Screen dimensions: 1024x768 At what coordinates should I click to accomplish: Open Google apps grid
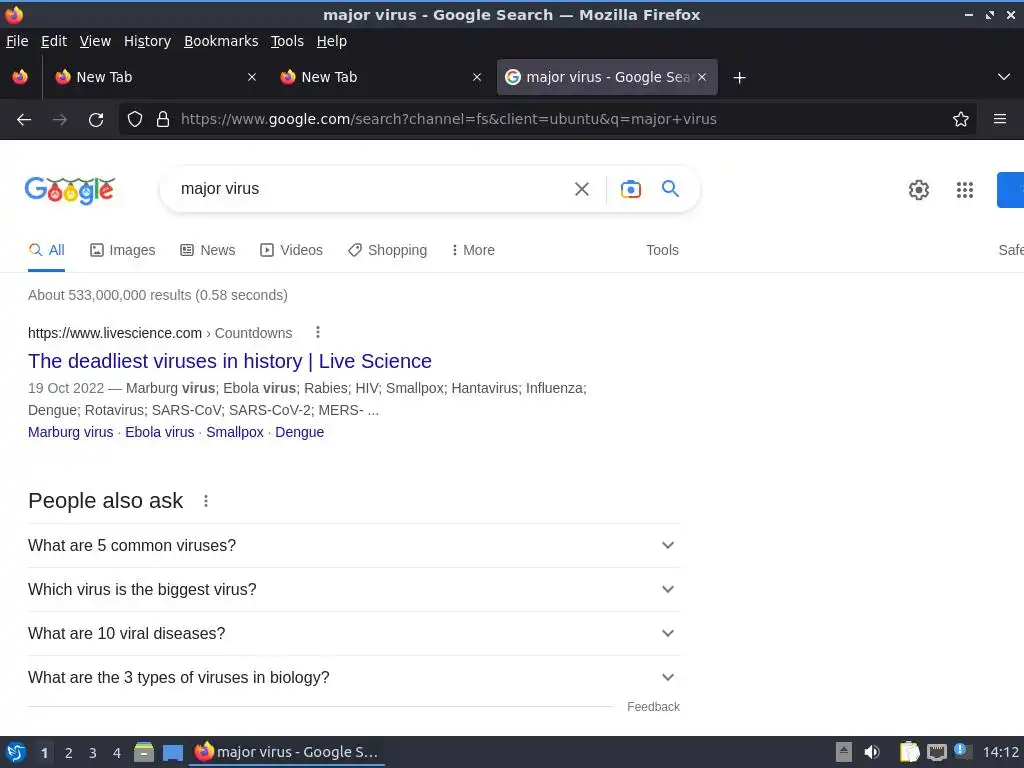coord(965,190)
